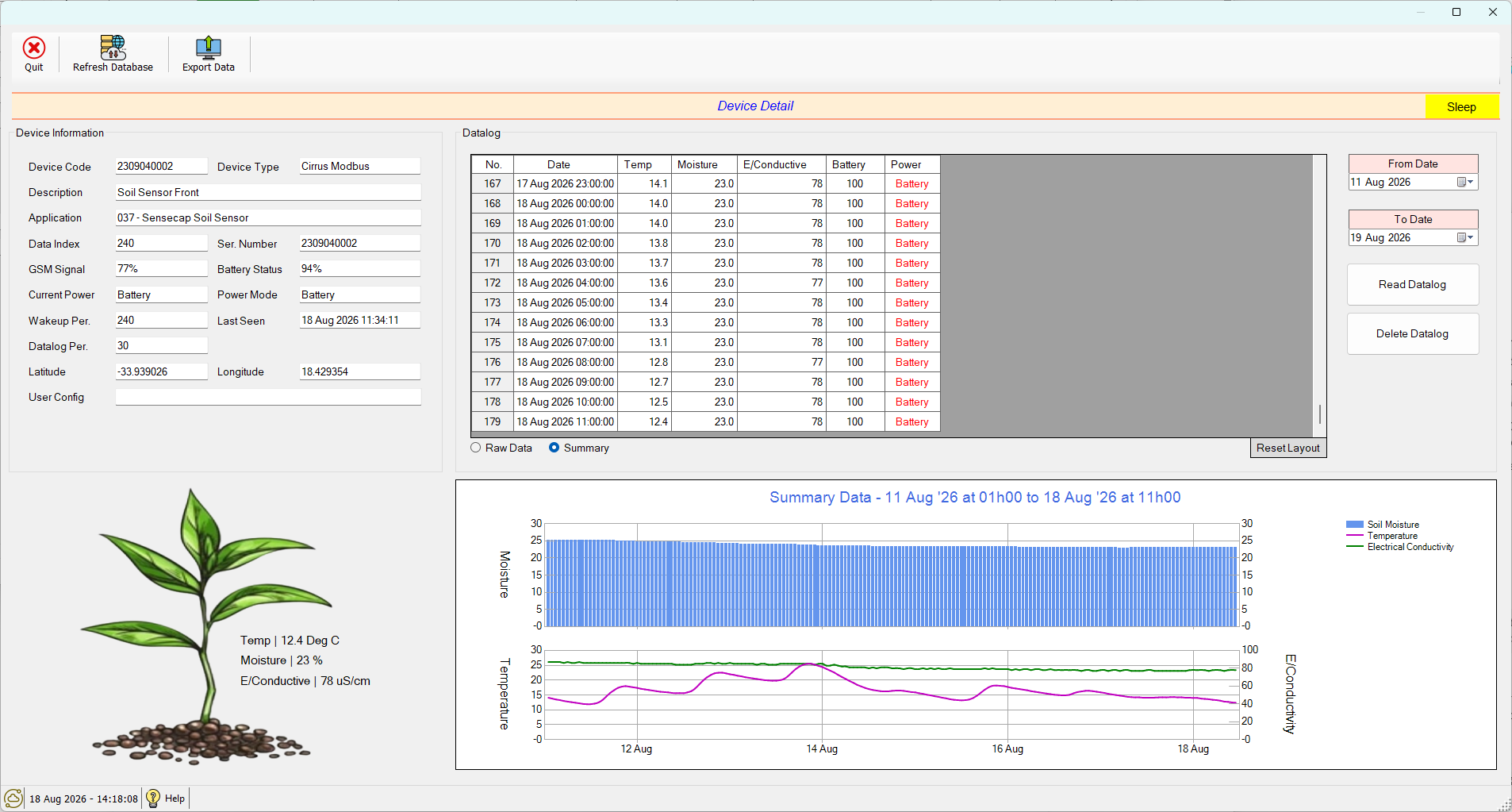The width and height of the screenshot is (1512, 812).
Task: Select the Summary radio button
Action: coord(555,448)
